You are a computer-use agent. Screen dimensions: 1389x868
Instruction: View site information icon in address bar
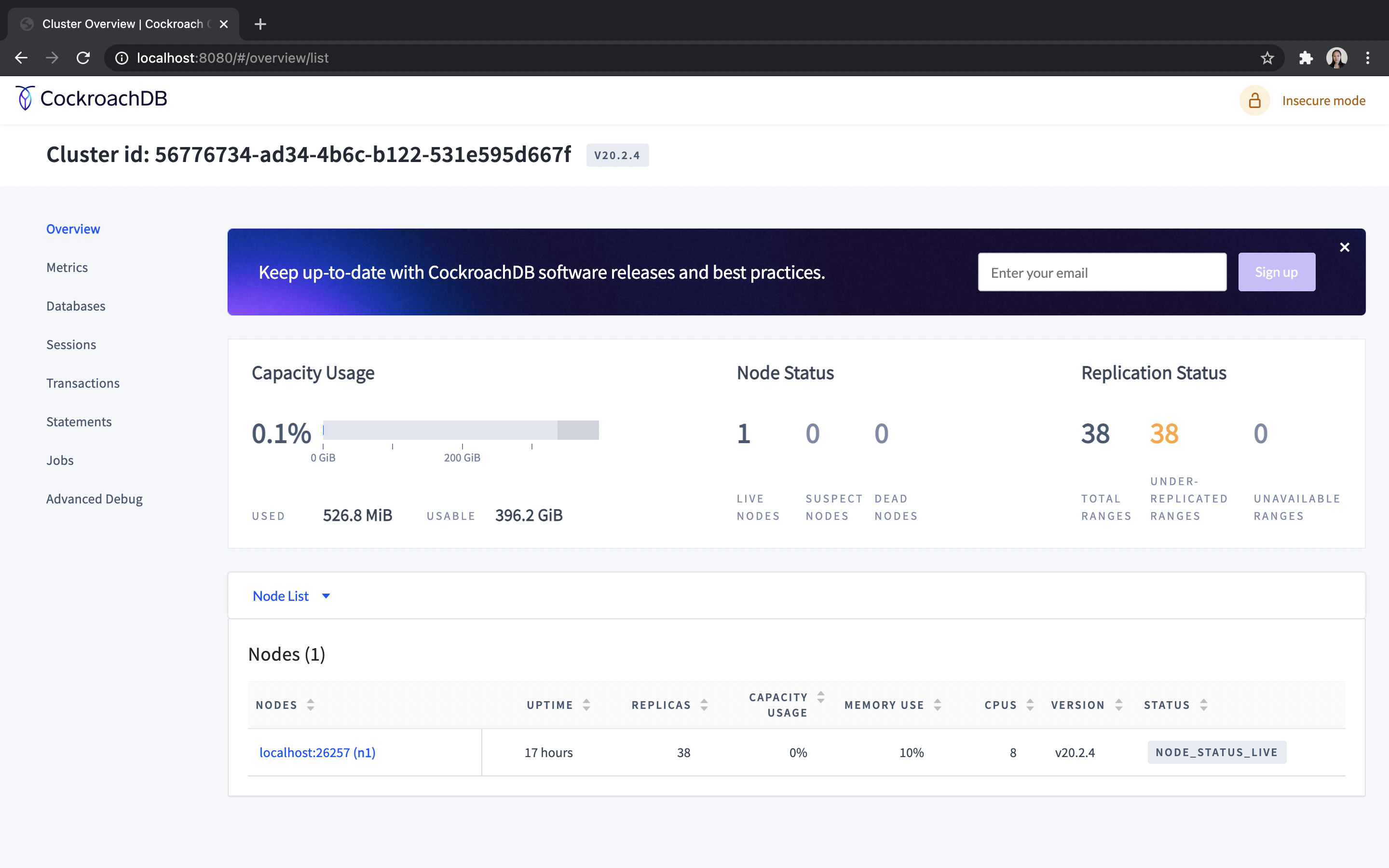[122, 58]
